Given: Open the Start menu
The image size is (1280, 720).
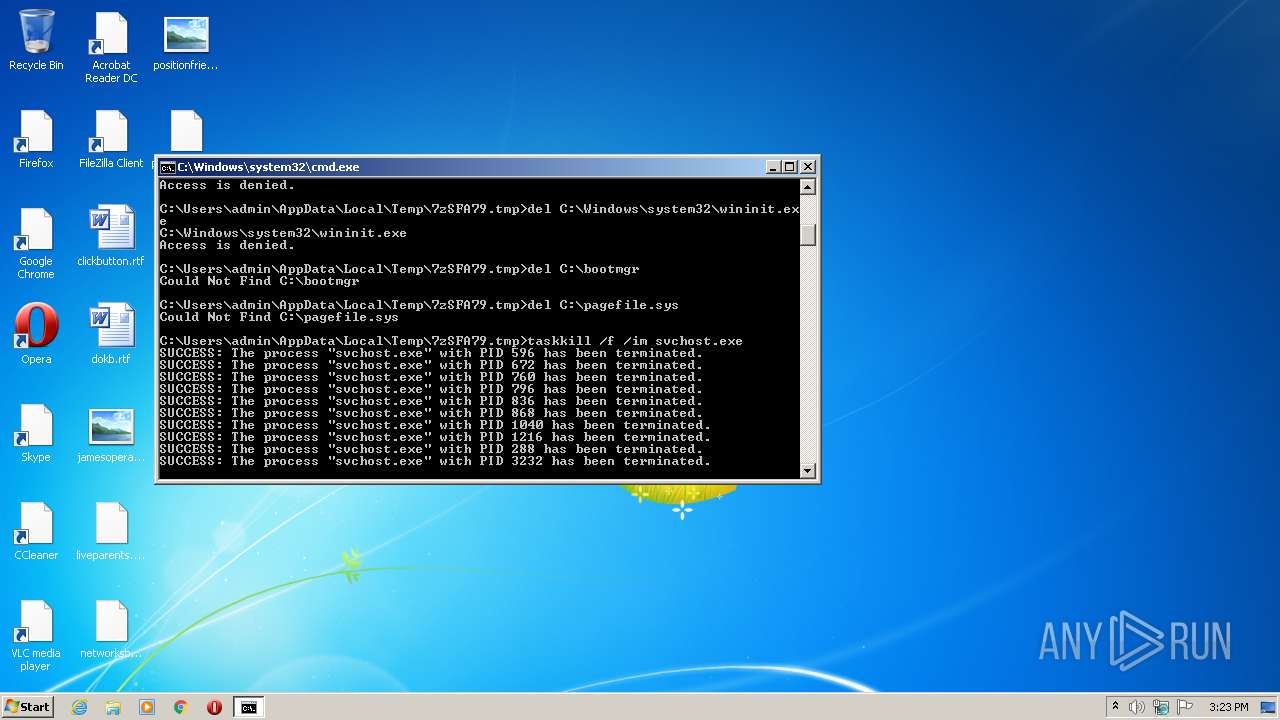Looking at the screenshot, I should point(27,707).
